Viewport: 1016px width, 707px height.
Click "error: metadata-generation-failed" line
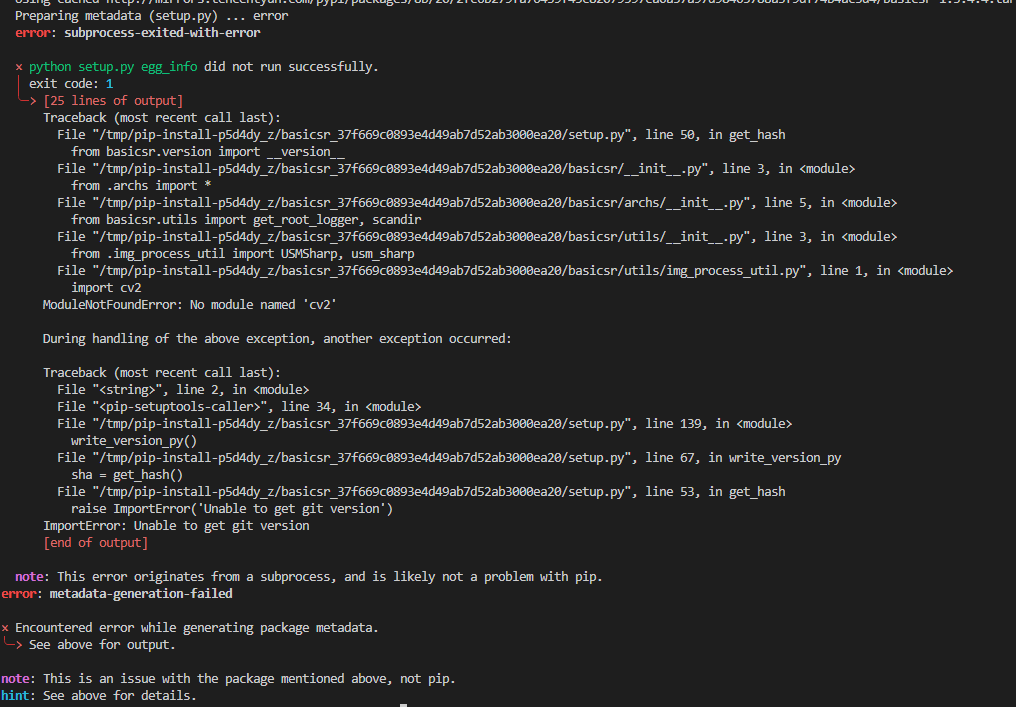coord(117,594)
